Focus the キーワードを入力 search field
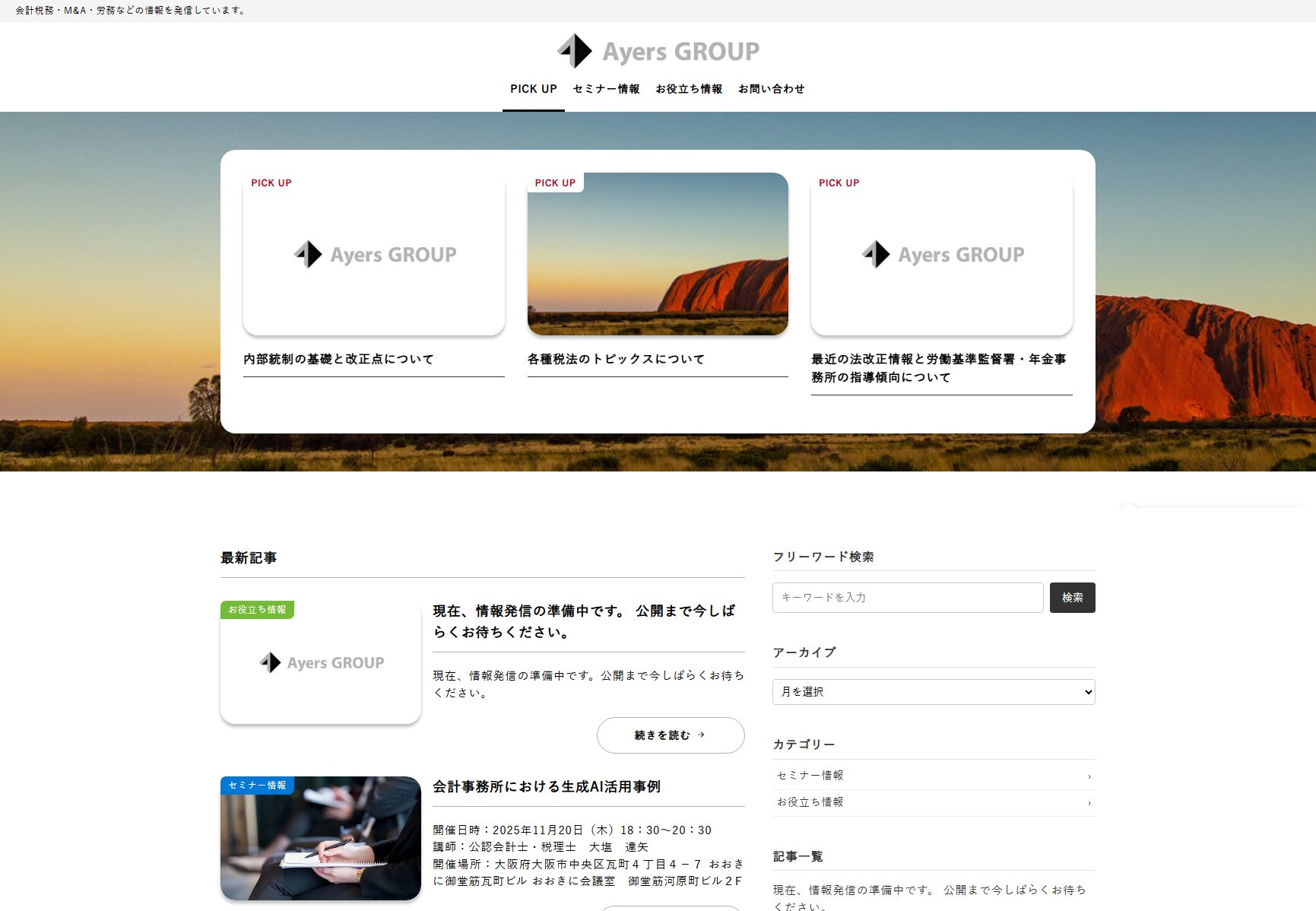The image size is (1316, 911). coord(907,598)
